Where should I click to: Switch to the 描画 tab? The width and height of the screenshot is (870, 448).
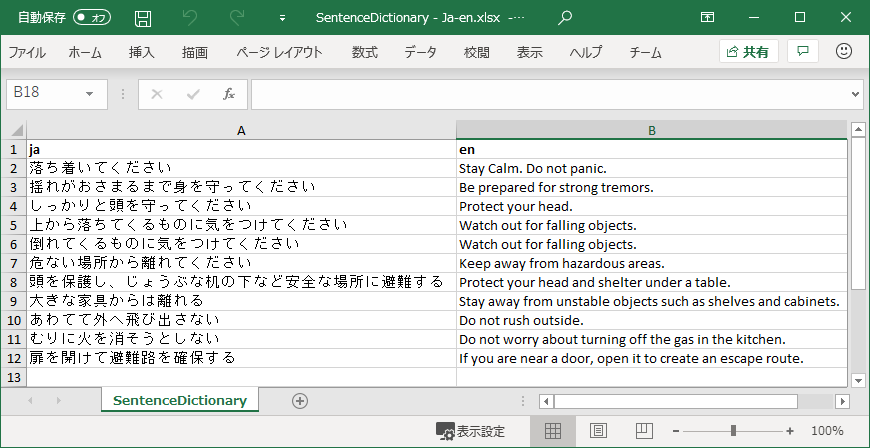click(195, 53)
